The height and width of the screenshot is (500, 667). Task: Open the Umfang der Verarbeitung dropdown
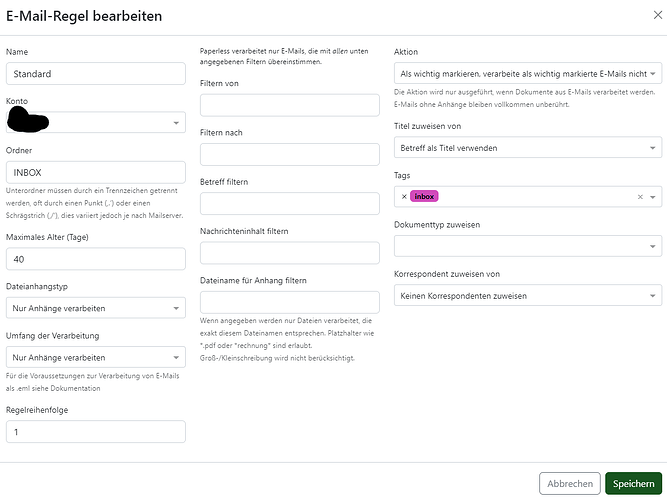click(x=96, y=357)
